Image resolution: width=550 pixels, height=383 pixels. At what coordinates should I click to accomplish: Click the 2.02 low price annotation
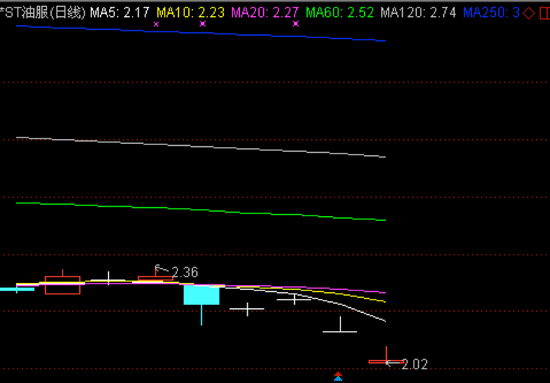[x=415, y=364]
